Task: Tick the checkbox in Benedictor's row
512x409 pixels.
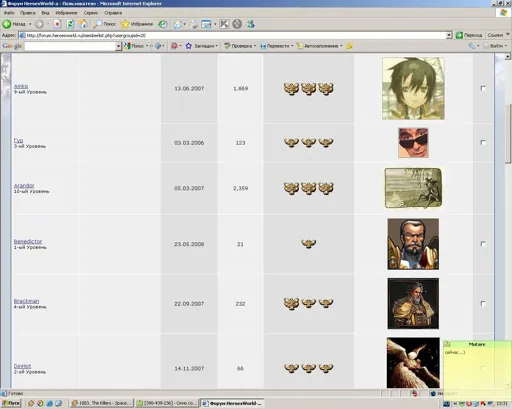Action: pos(483,244)
